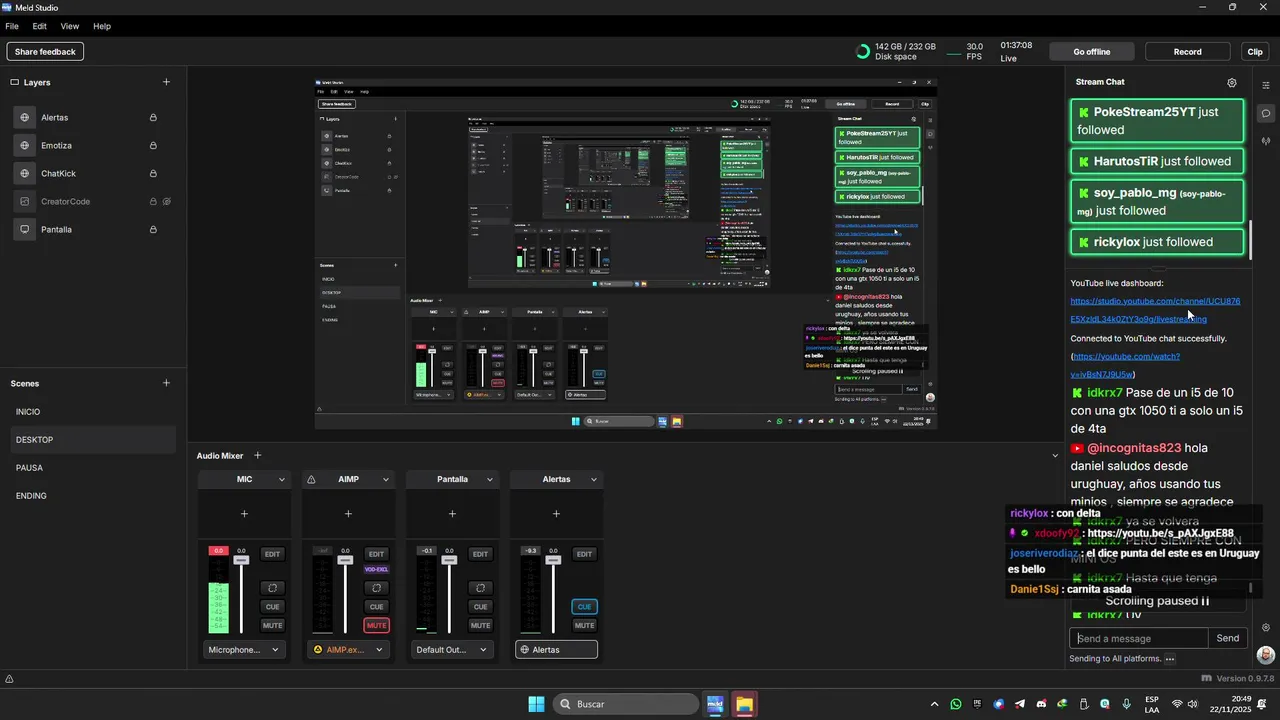
Task: Click the Pantalla layer display capture icon
Action: pyautogui.click(x=25, y=229)
